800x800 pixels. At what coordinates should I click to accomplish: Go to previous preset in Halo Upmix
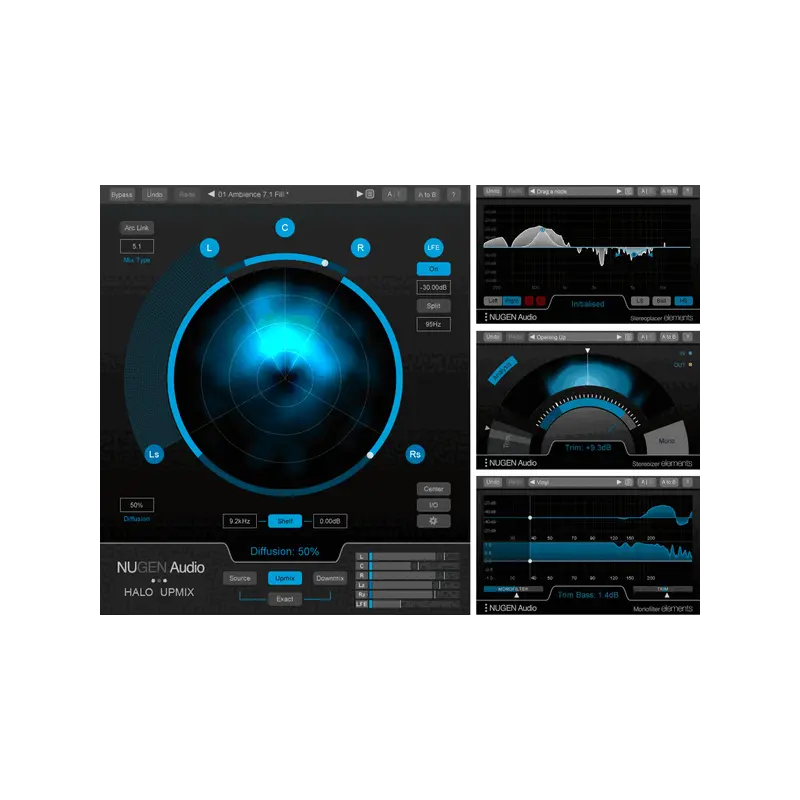(211, 194)
